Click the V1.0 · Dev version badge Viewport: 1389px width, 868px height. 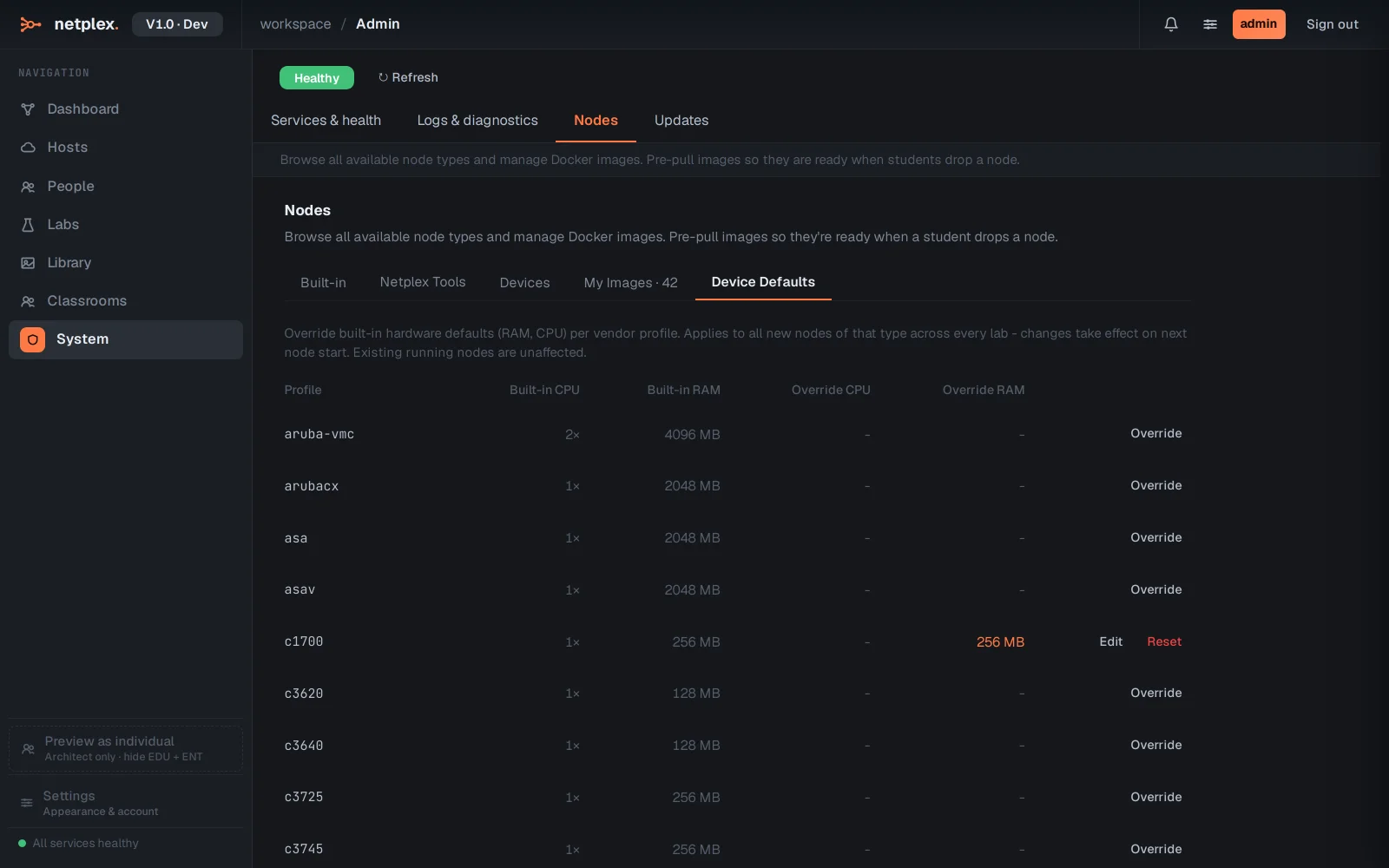point(177,24)
